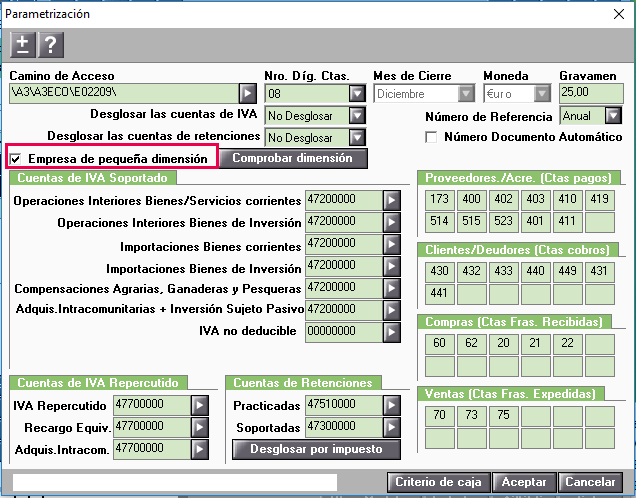Open account lookup for Importaciones Bienes corrientes

pos(391,244)
